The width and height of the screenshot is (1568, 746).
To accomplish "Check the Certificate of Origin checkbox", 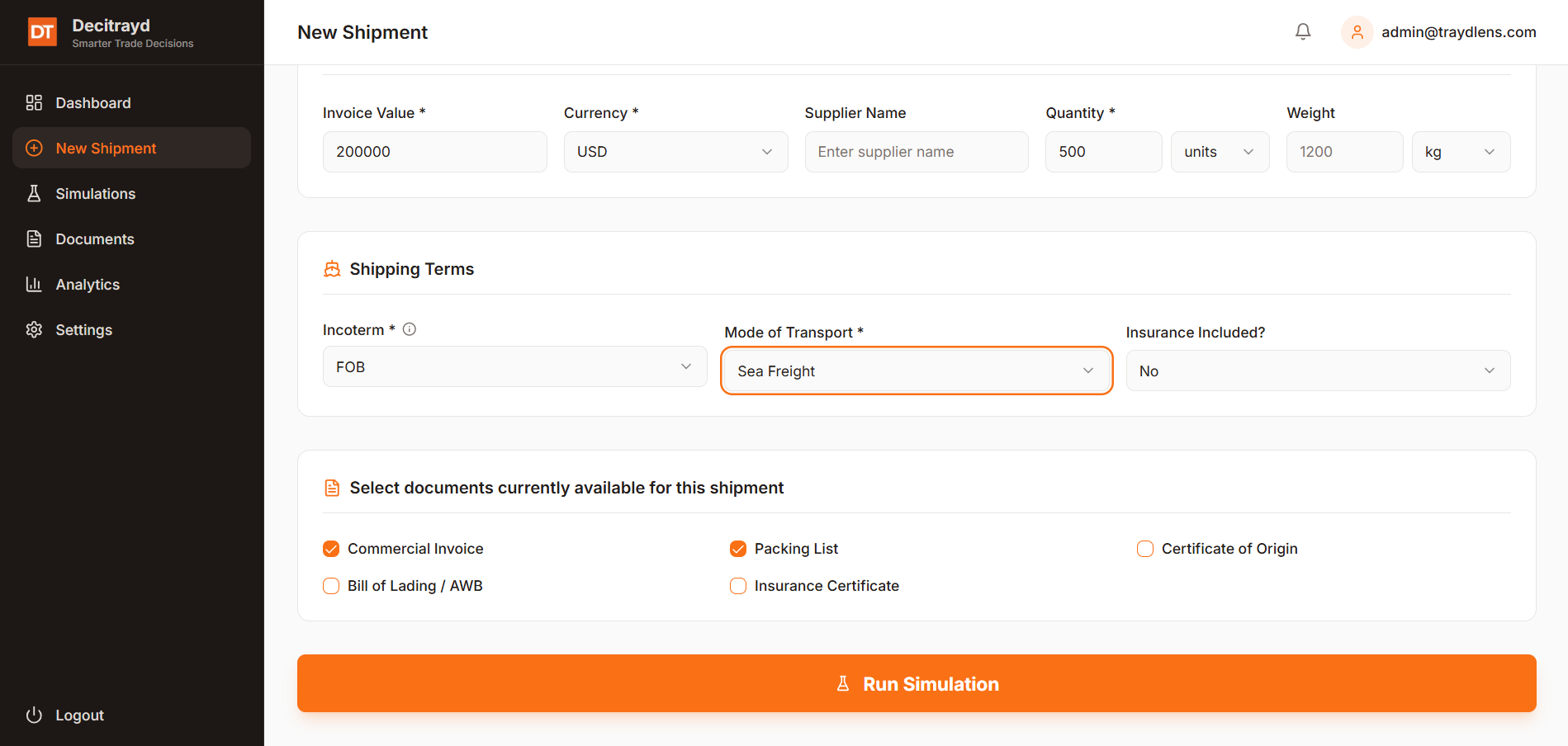I will click(x=1145, y=549).
